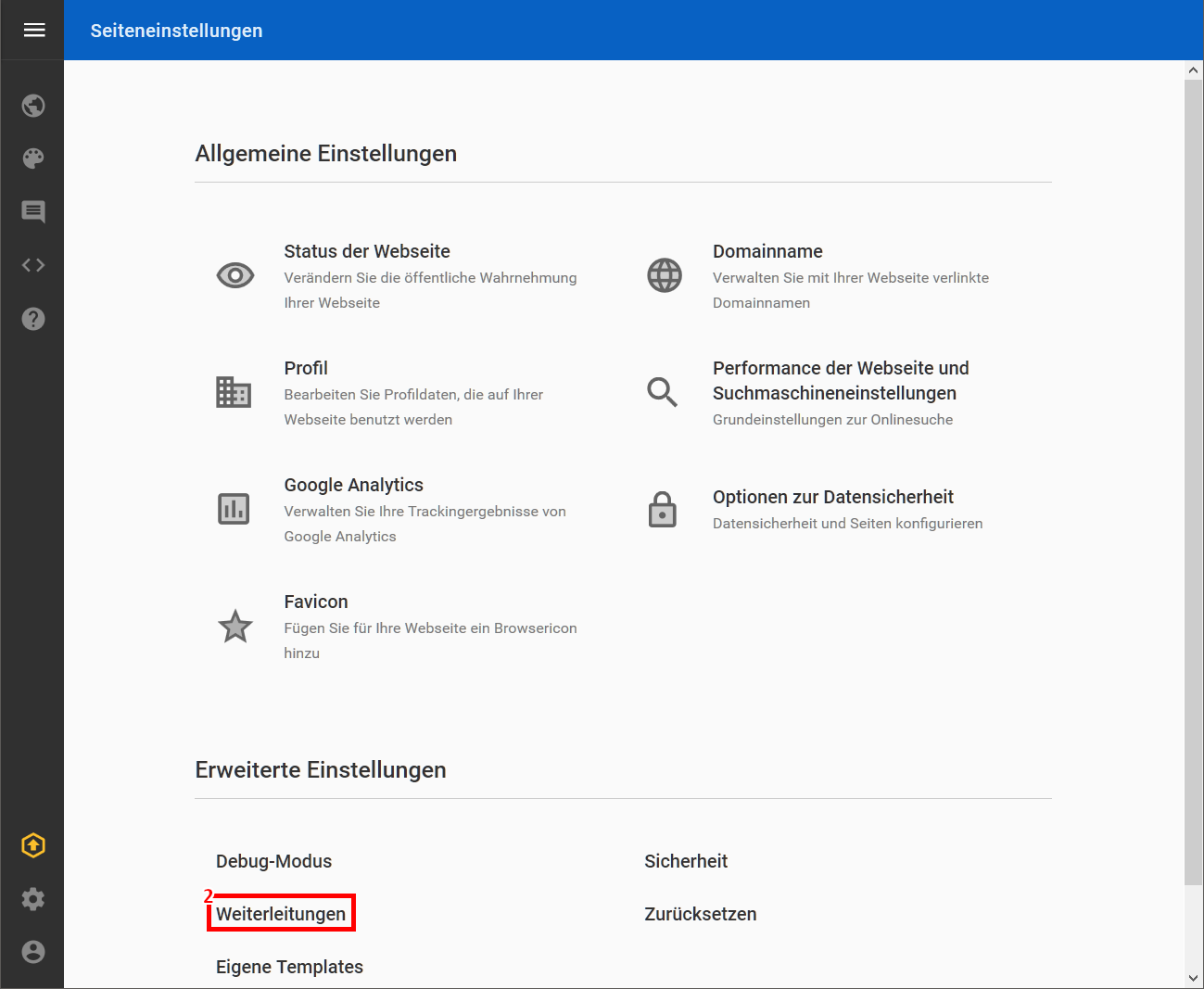This screenshot has width=1204, height=989.
Task: Open the code editor brackets icon
Action: point(33,265)
